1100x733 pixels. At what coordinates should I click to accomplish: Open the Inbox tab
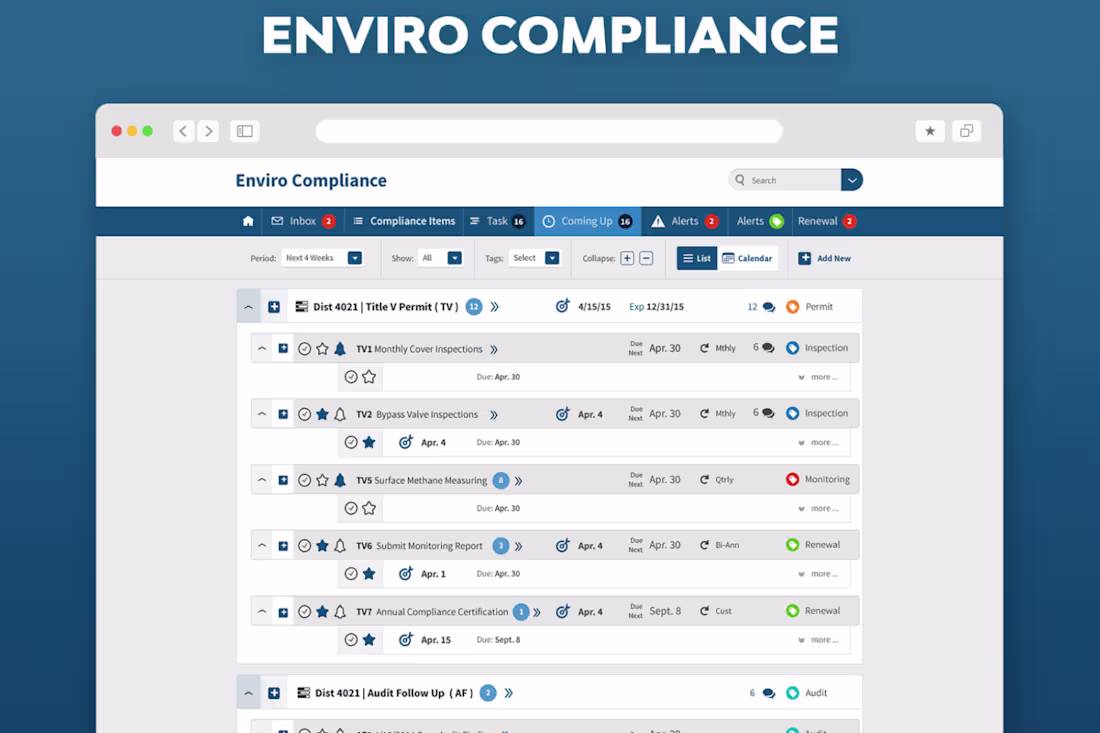(302, 221)
